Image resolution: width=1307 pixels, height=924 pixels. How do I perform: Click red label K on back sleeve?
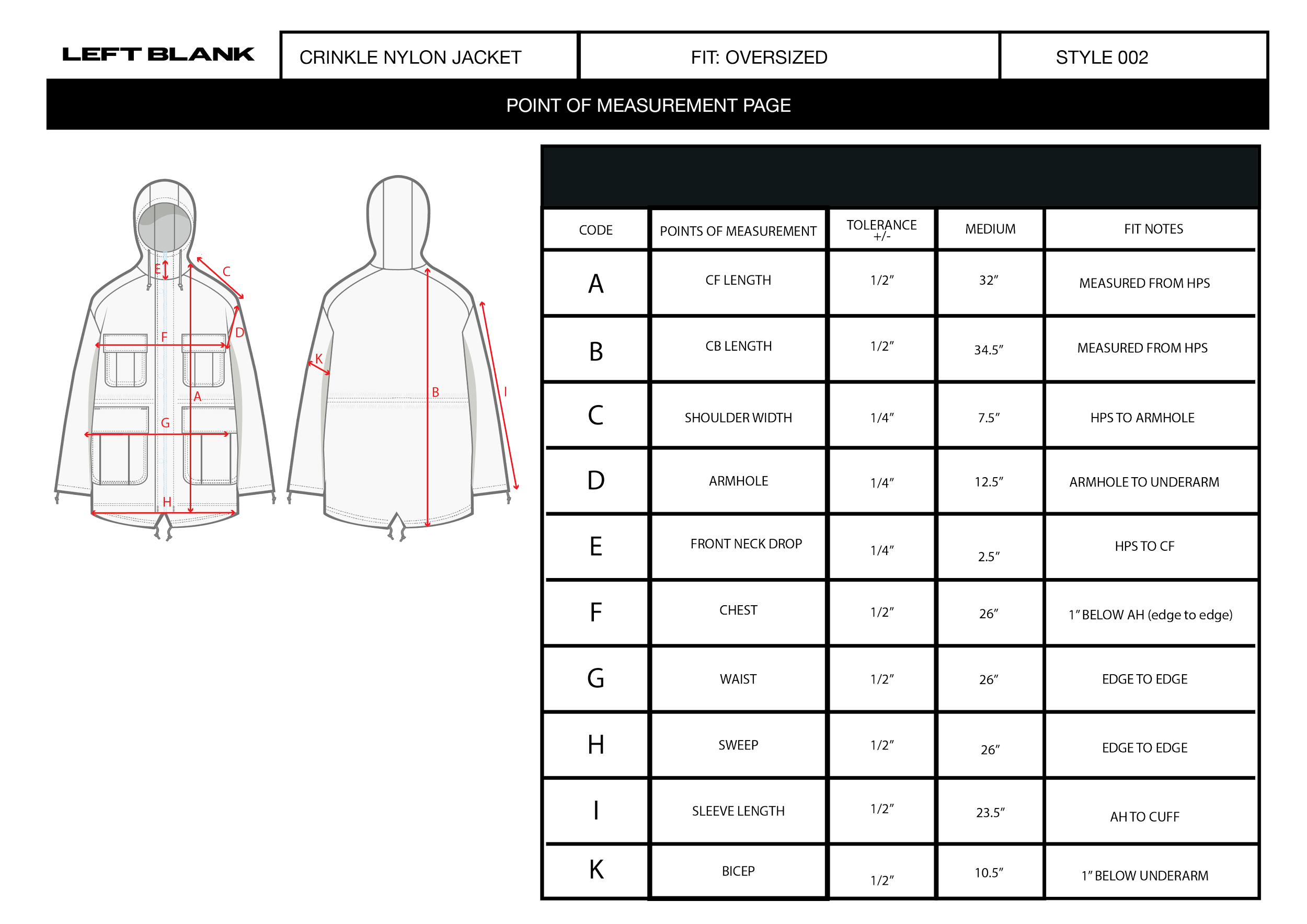pyautogui.click(x=319, y=359)
